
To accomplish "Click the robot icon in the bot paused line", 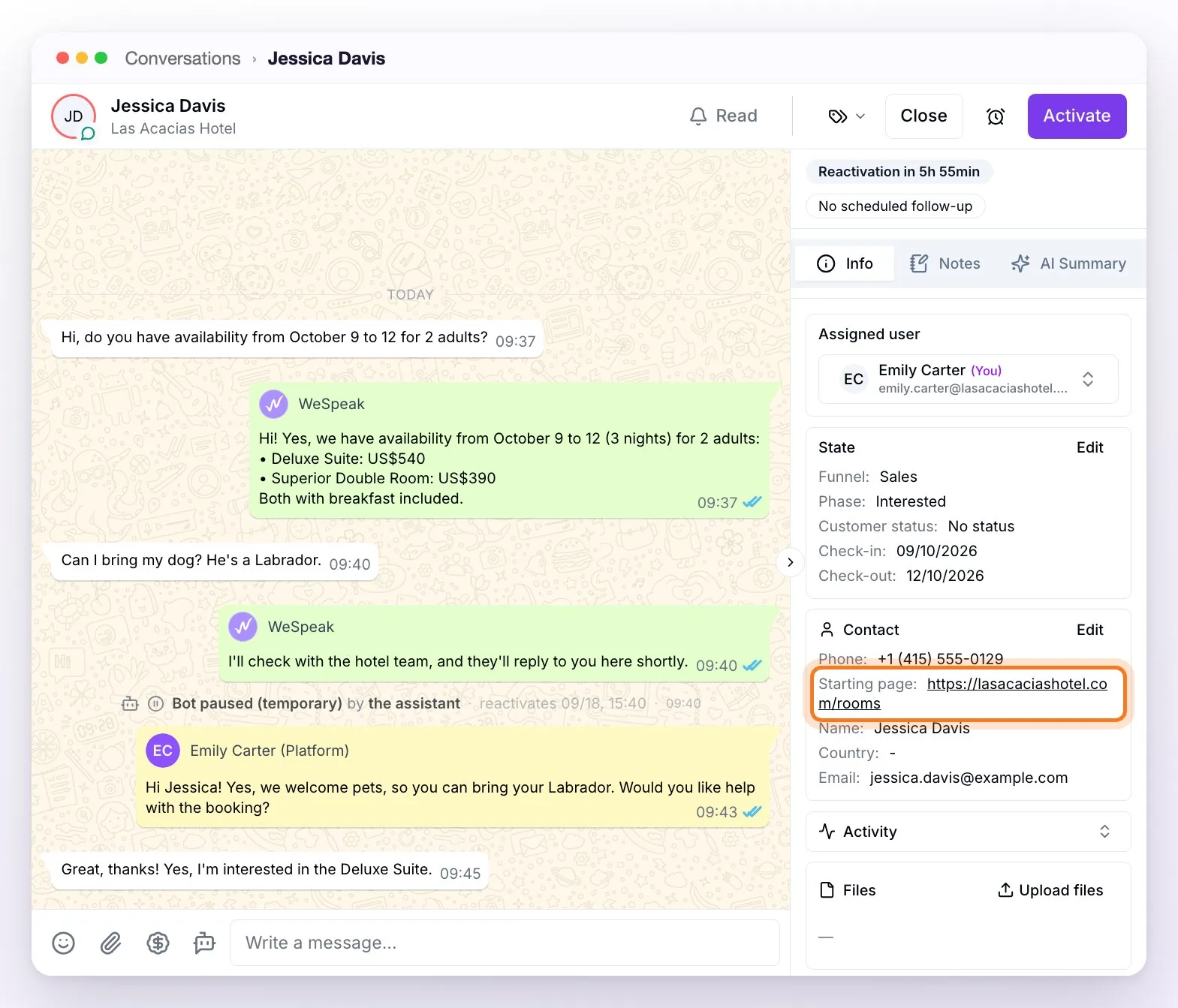I will pos(130,703).
